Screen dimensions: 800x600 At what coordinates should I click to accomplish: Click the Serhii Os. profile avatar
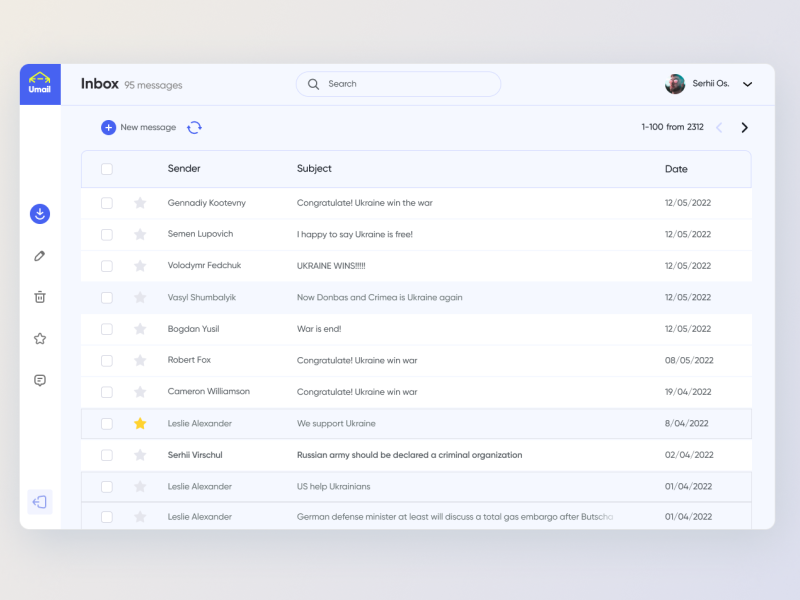pos(675,84)
